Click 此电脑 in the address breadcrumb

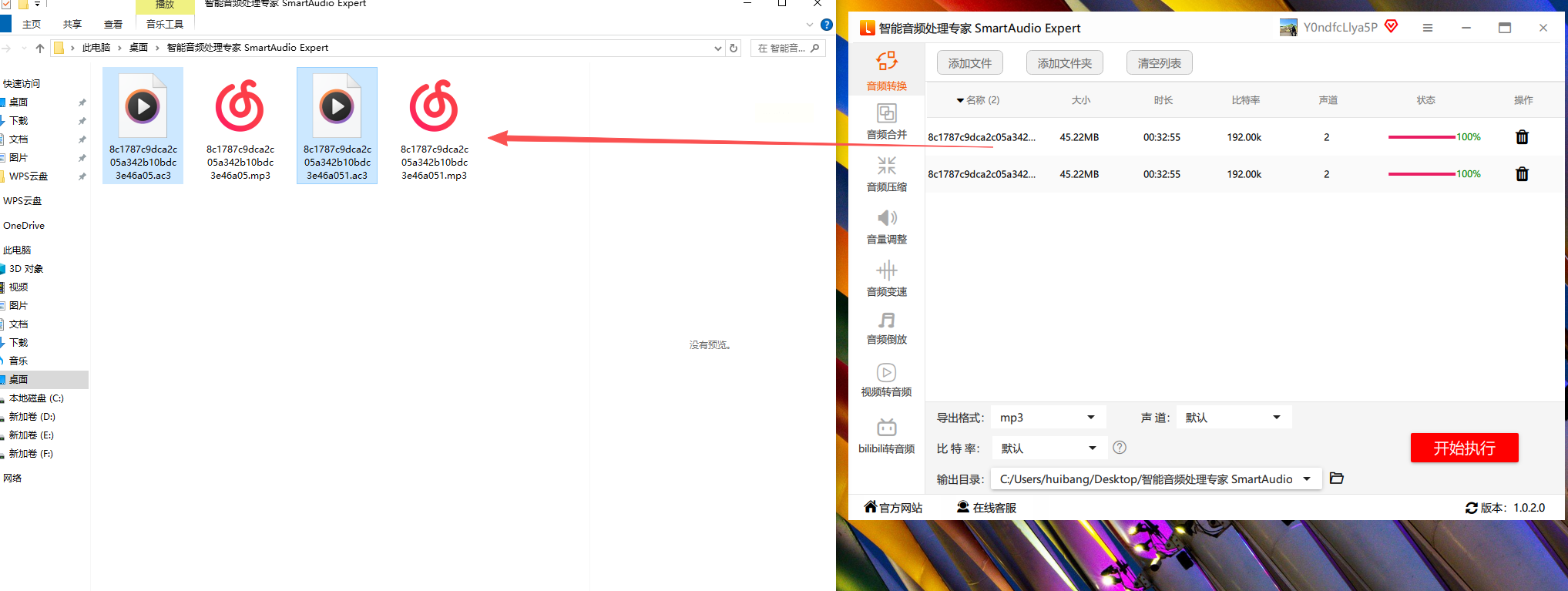point(96,48)
